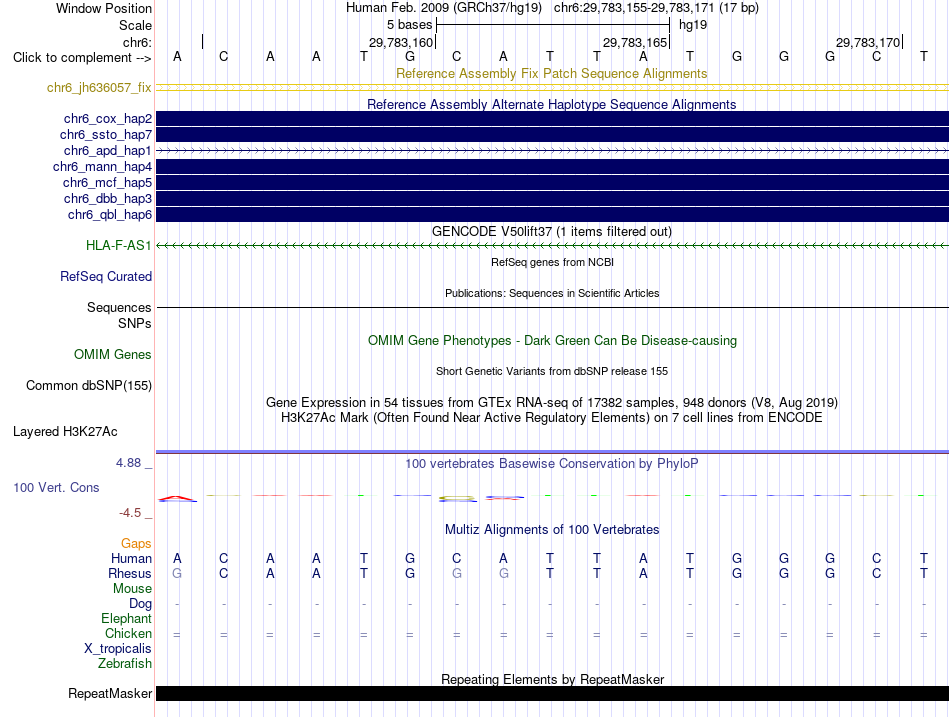Click the 29,783,170 position label
This screenshot has width=950, height=717.
click(x=868, y=42)
